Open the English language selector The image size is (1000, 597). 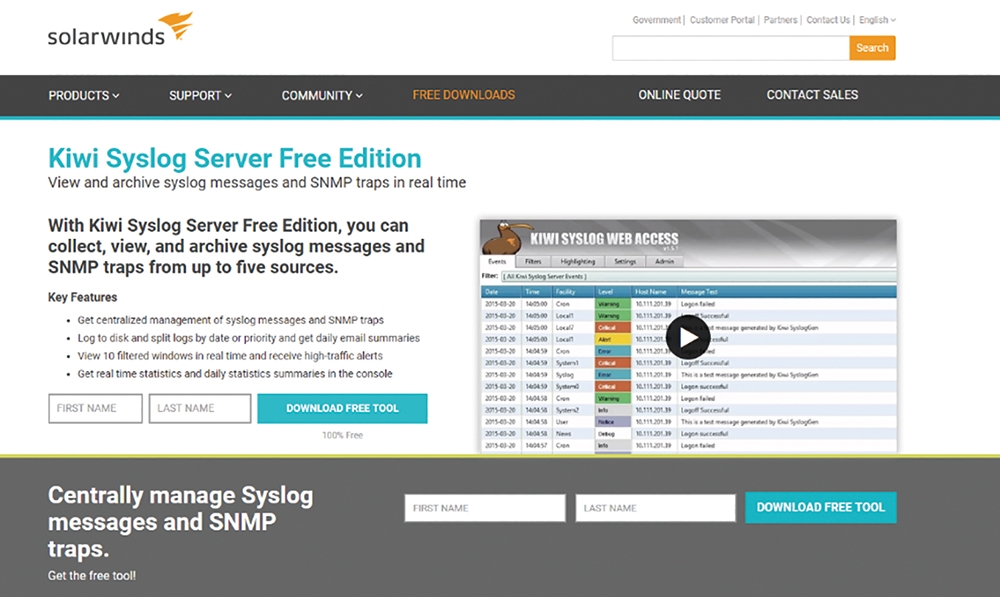coord(877,20)
